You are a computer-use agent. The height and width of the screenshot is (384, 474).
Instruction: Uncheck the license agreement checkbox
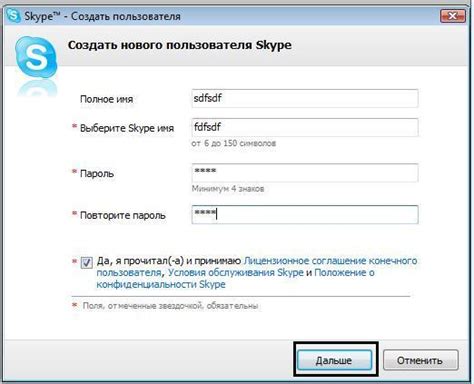pyautogui.click(x=87, y=263)
